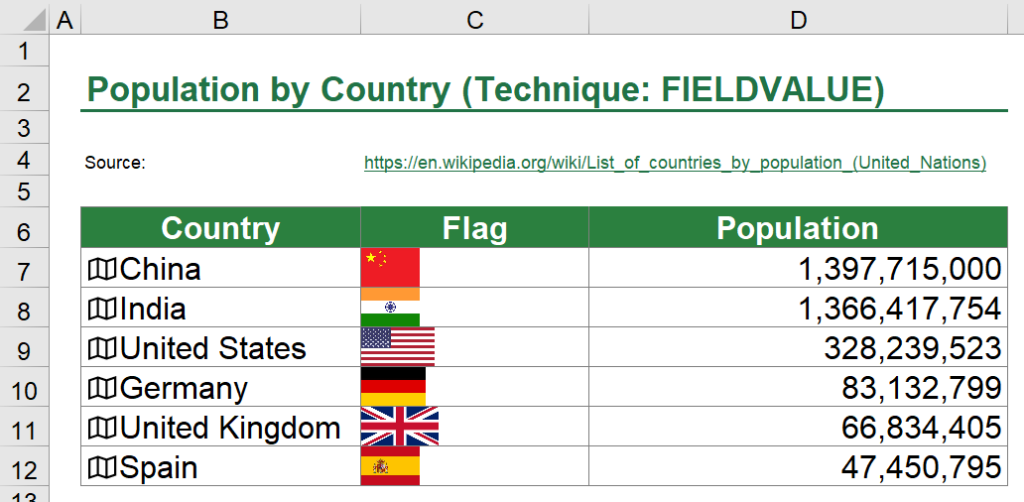Select column C header

coord(474,19)
